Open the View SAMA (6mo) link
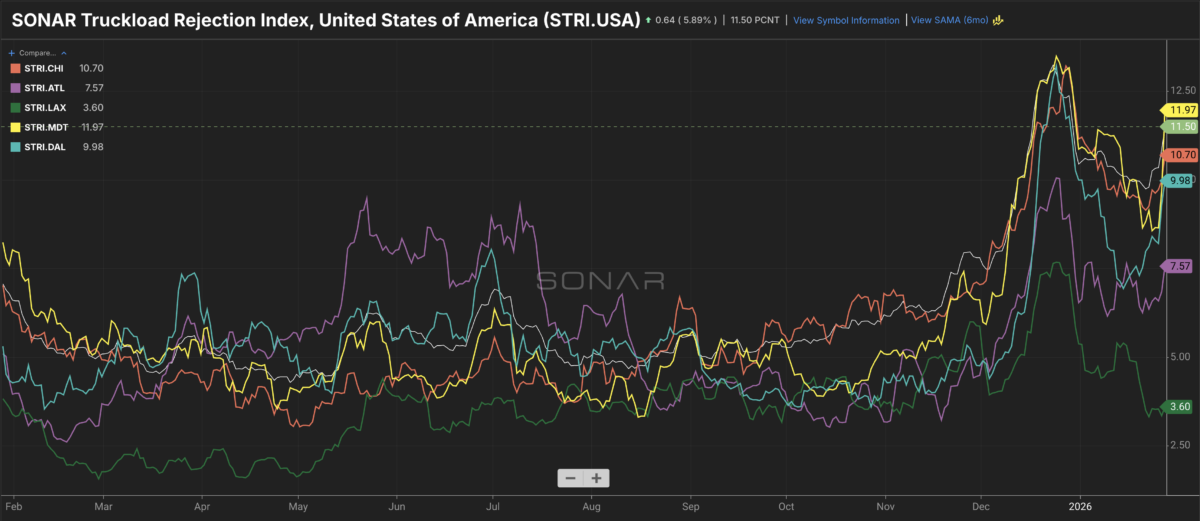 (948, 20)
